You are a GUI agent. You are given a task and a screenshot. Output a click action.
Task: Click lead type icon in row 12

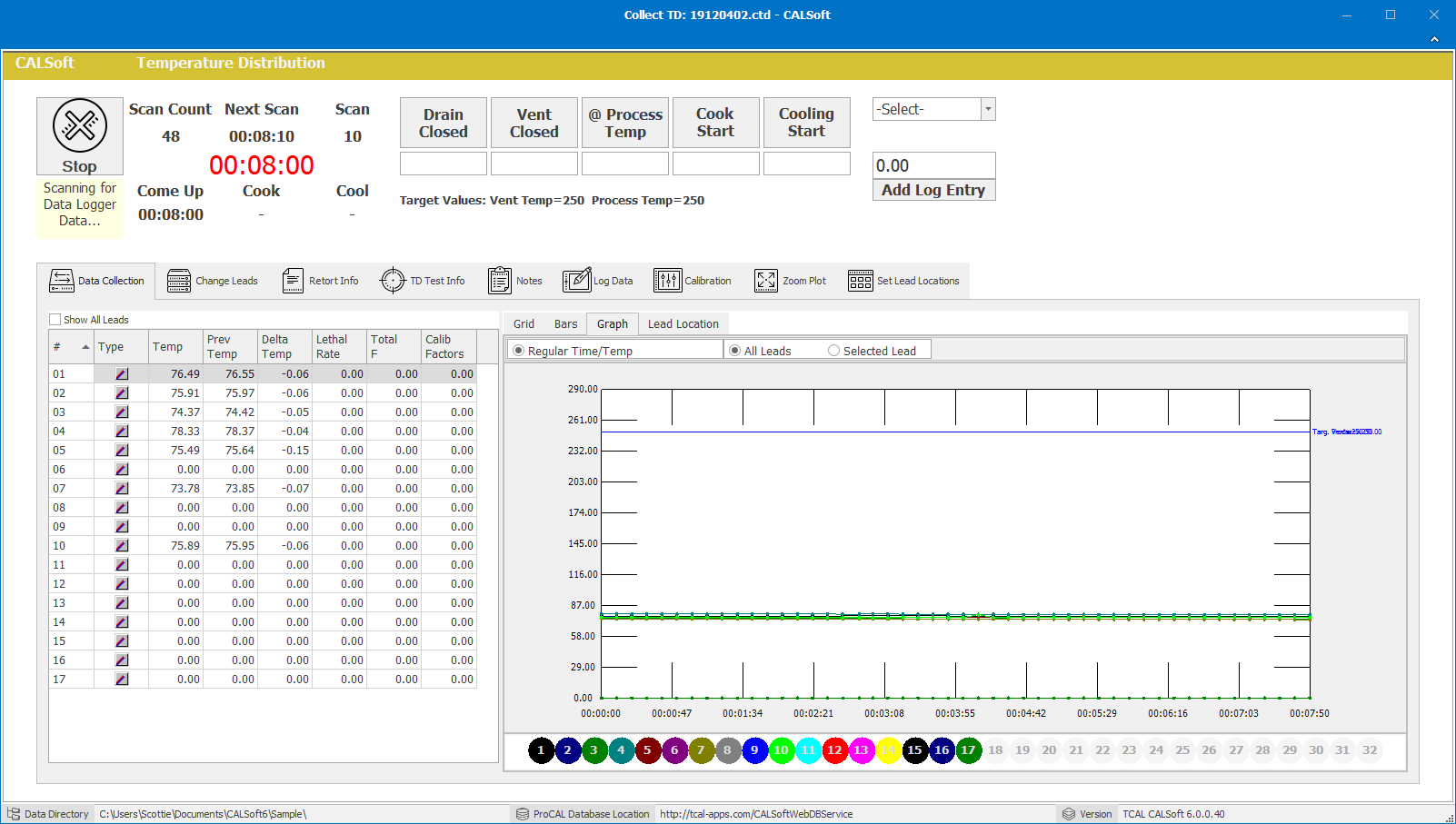tap(122, 584)
